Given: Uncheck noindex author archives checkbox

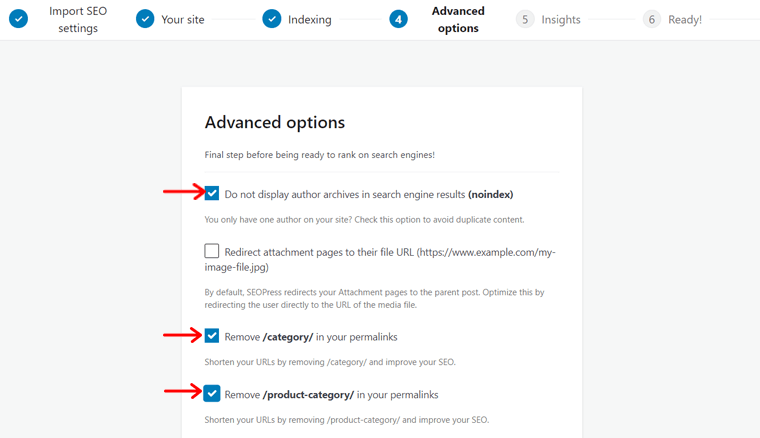Looking at the screenshot, I should pos(212,193).
